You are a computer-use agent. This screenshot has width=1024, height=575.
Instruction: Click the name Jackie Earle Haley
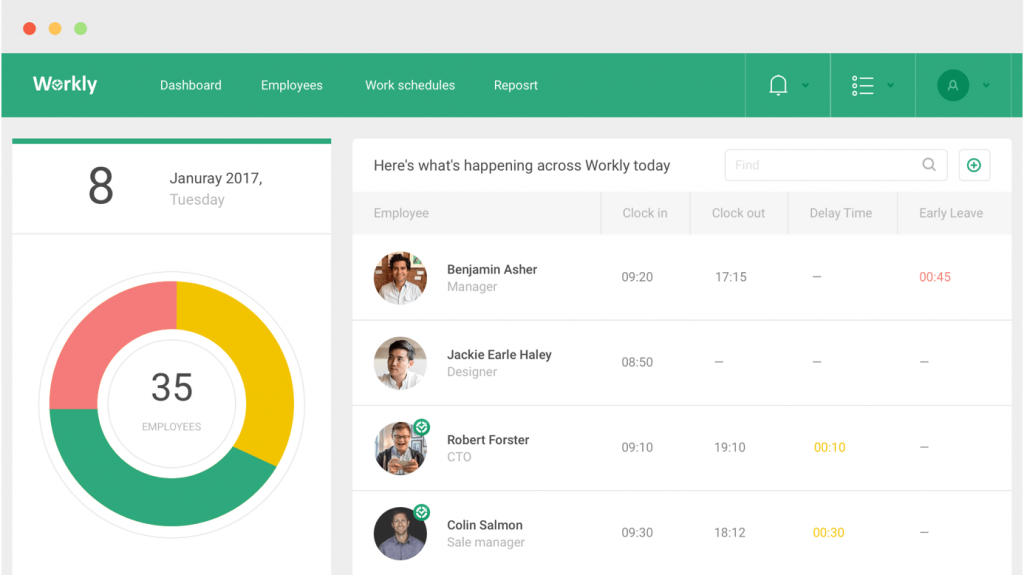coord(499,355)
